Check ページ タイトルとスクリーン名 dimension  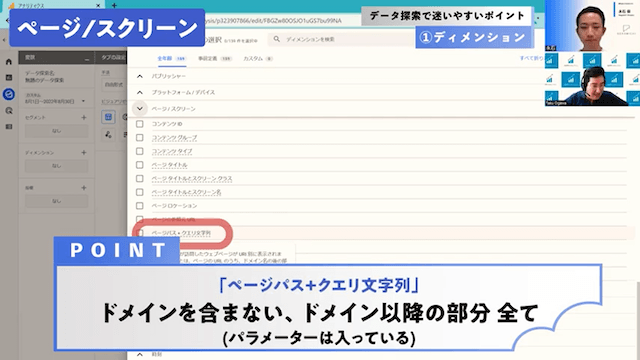(140, 192)
